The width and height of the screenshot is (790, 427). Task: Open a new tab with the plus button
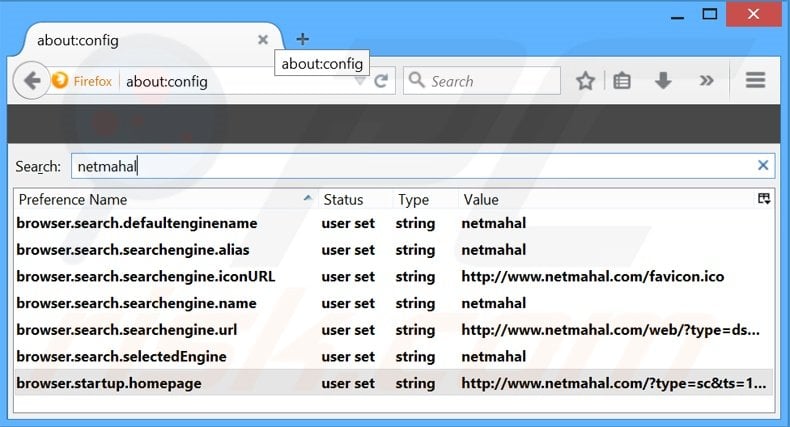coord(302,39)
